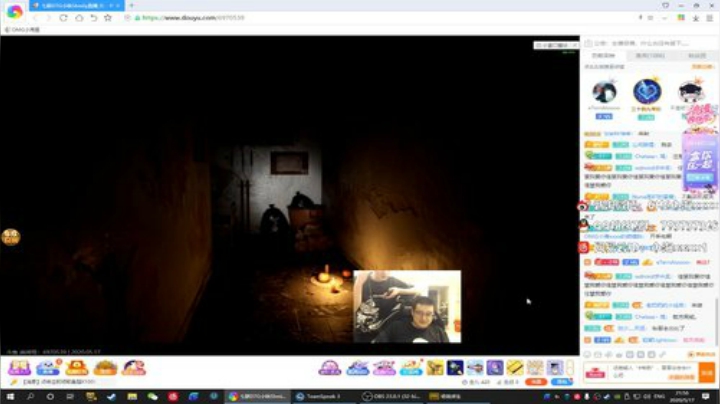Click the dark blue starry gift icon
Image resolution: width=720 pixels, height=404 pixels.
tap(455, 367)
